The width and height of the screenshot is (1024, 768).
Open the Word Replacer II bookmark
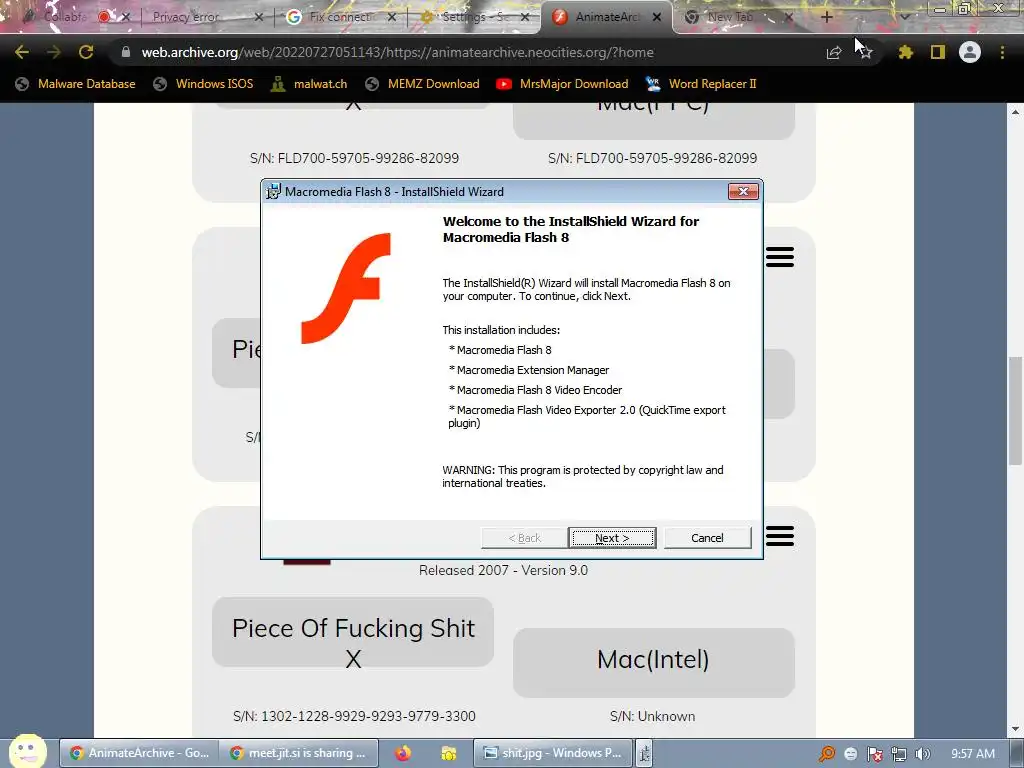click(701, 84)
